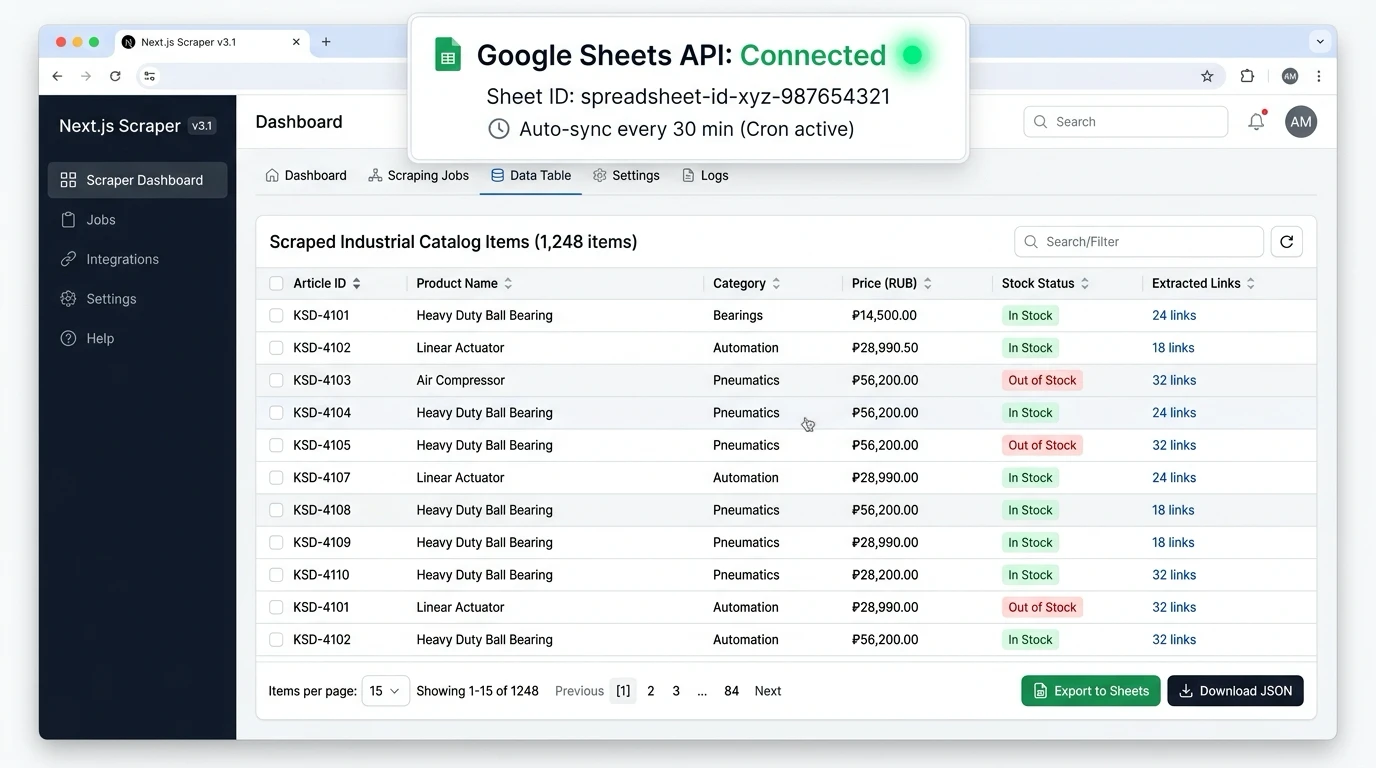This screenshot has width=1376, height=768.
Task: Open notifications via the bell icon
Action: (x=1256, y=122)
